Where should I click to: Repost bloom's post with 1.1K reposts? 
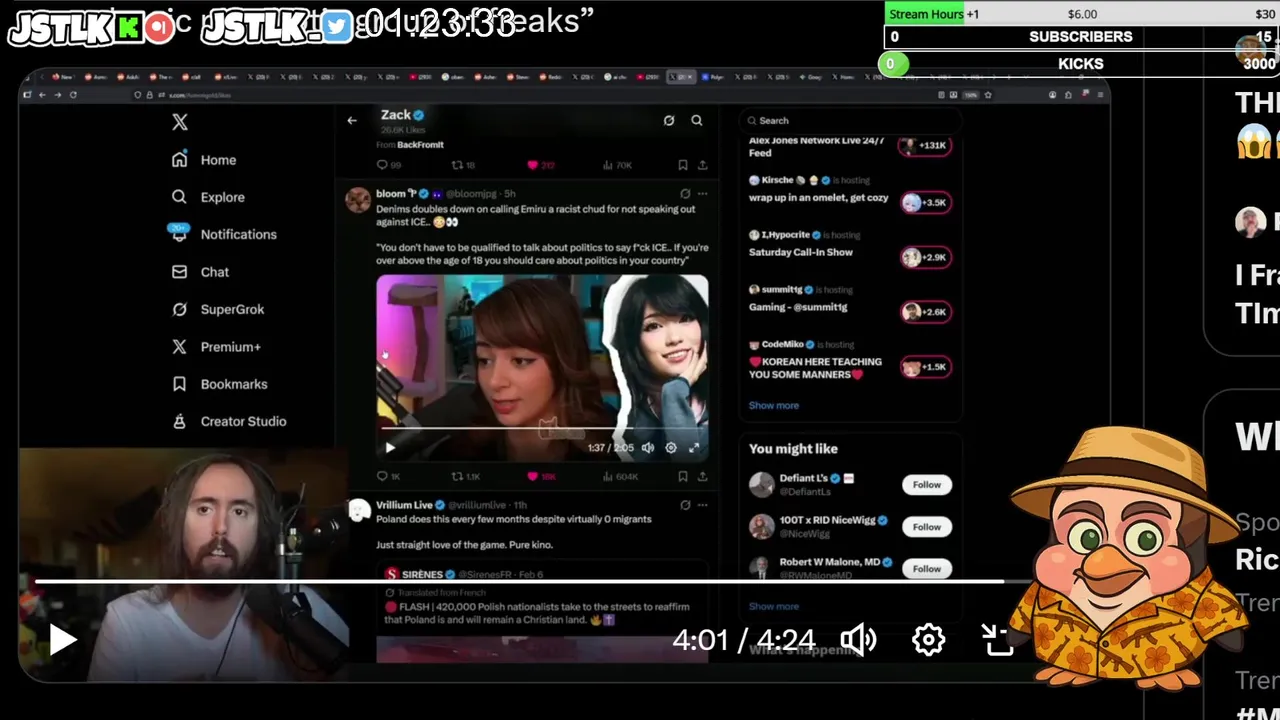(x=466, y=477)
